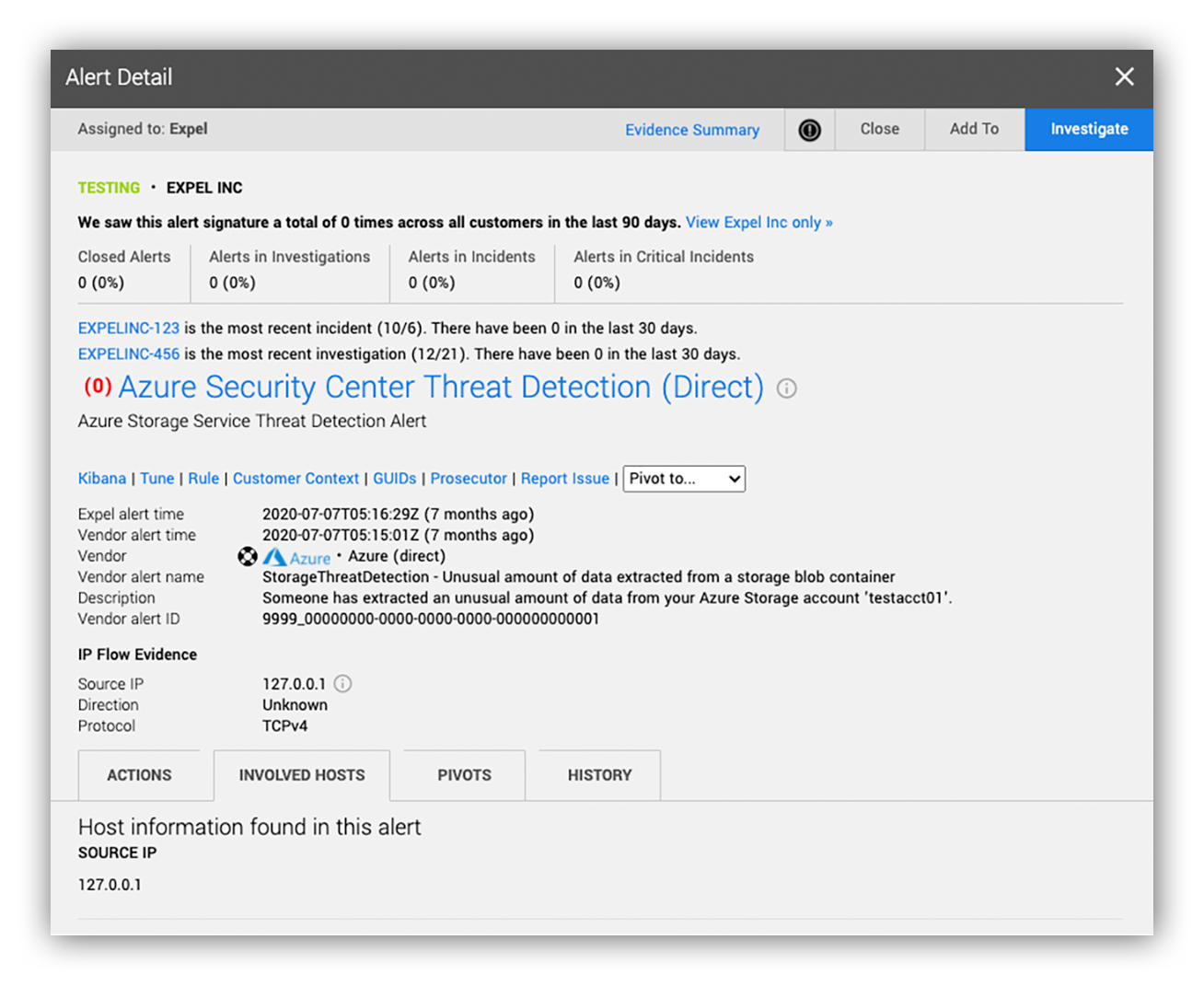Expand the Pivot to... dropdown
Image resolution: width=1204 pixels, height=986 pixels.
click(x=684, y=479)
